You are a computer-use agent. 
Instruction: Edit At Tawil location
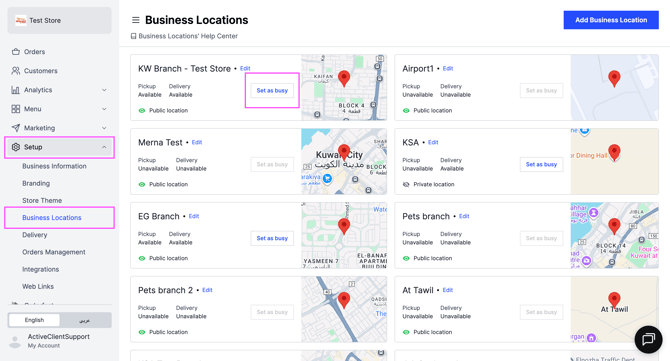[x=448, y=290]
